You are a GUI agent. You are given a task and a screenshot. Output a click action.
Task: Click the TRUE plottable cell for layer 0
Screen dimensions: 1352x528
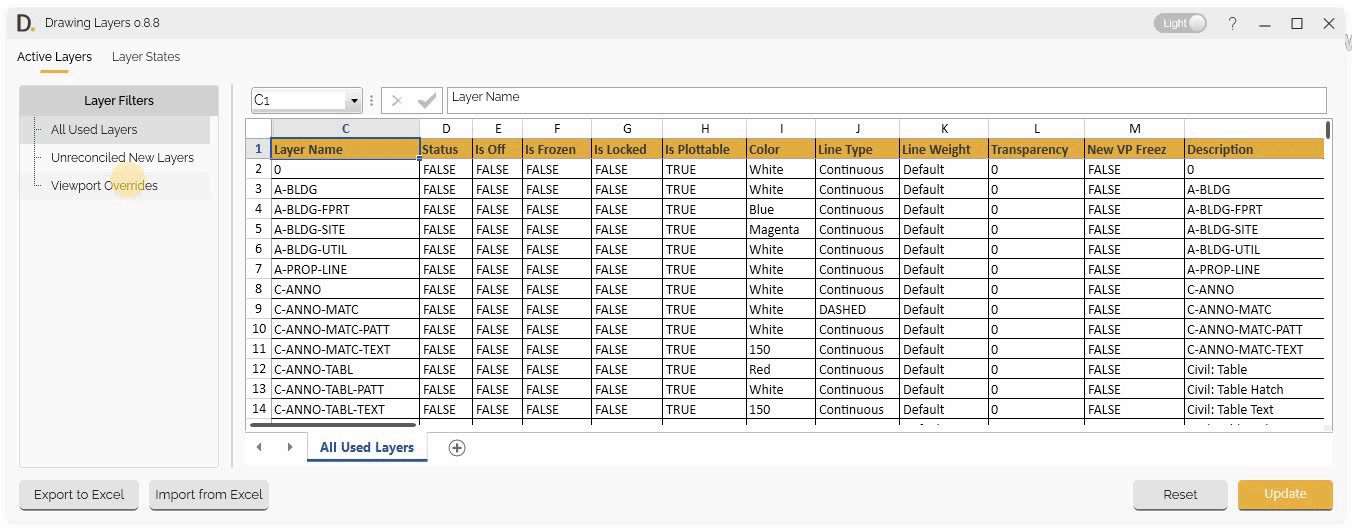click(704, 169)
